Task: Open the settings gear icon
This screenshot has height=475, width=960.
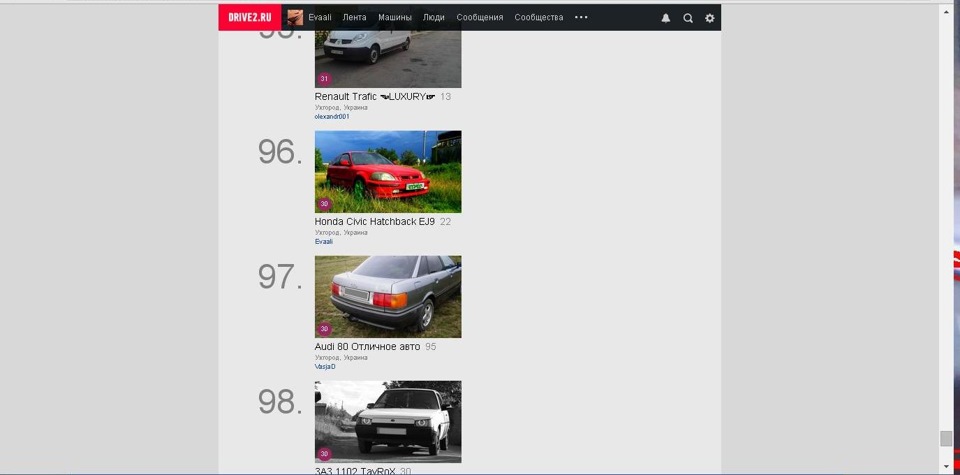Action: coord(710,18)
